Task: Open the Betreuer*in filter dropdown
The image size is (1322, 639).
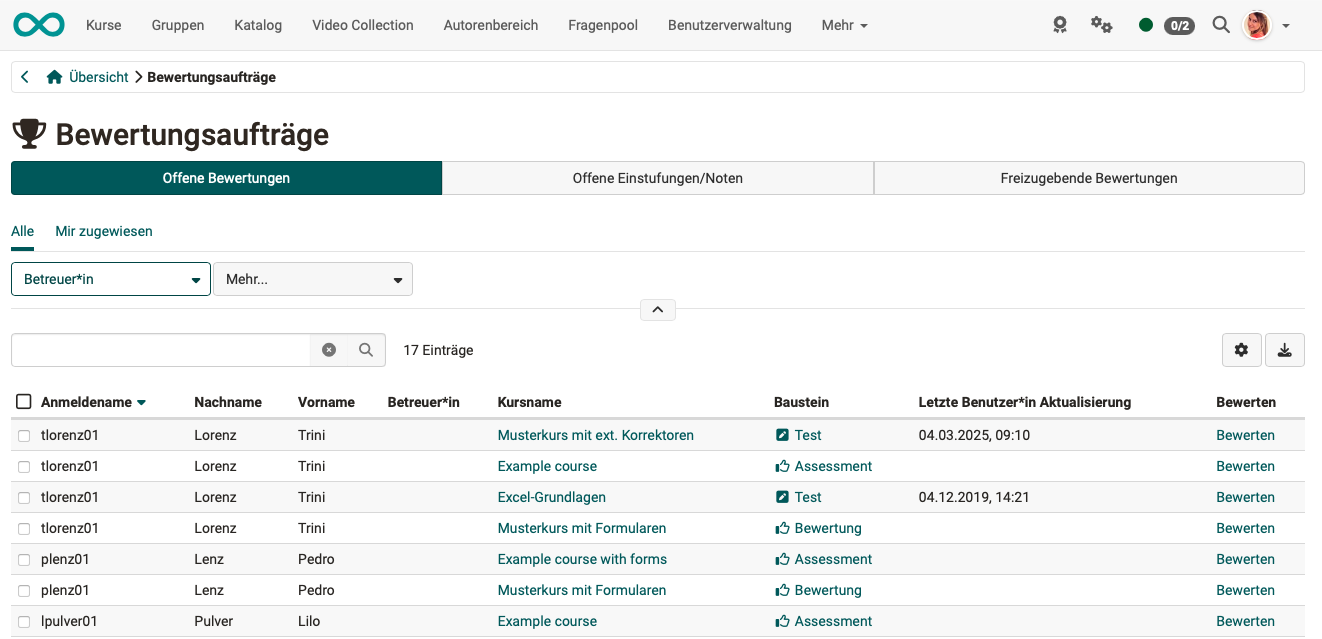Action: pos(110,279)
